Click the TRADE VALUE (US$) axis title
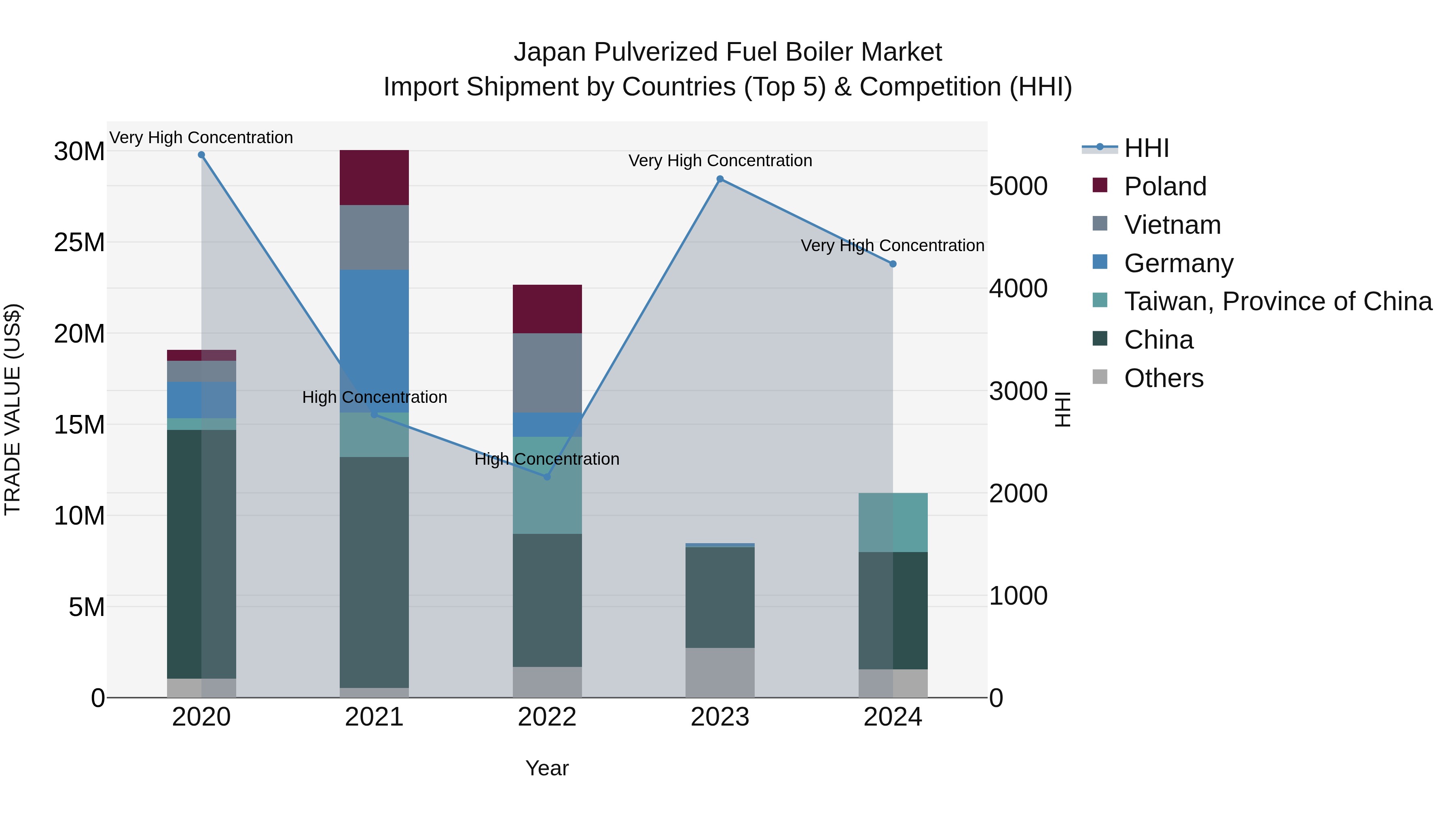Screen dimensions: 1456x819 (x=13, y=409)
